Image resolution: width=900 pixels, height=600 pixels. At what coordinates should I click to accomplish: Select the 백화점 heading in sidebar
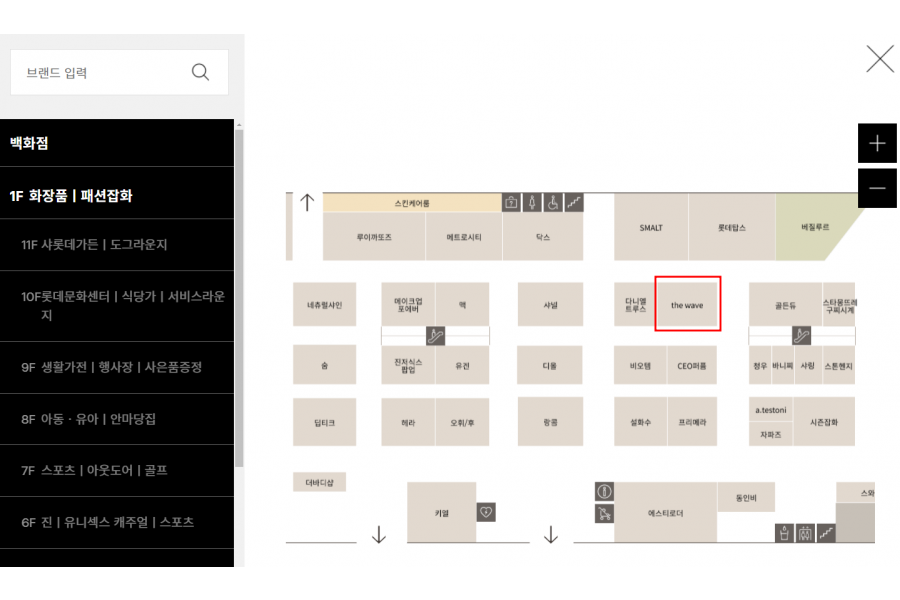pyautogui.click(x=117, y=143)
